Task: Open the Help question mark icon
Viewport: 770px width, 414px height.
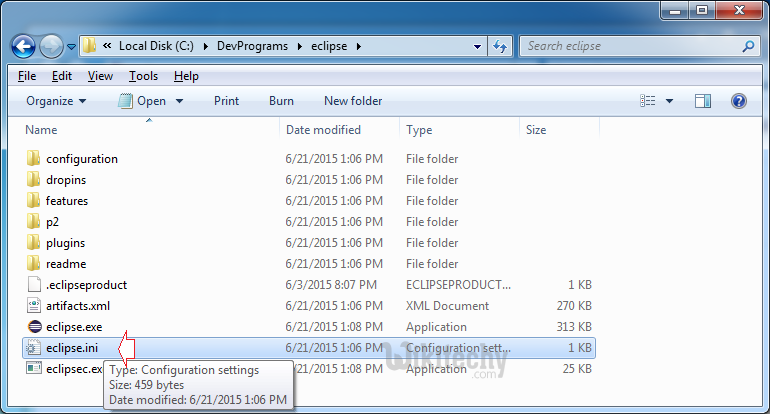Action: point(739,101)
